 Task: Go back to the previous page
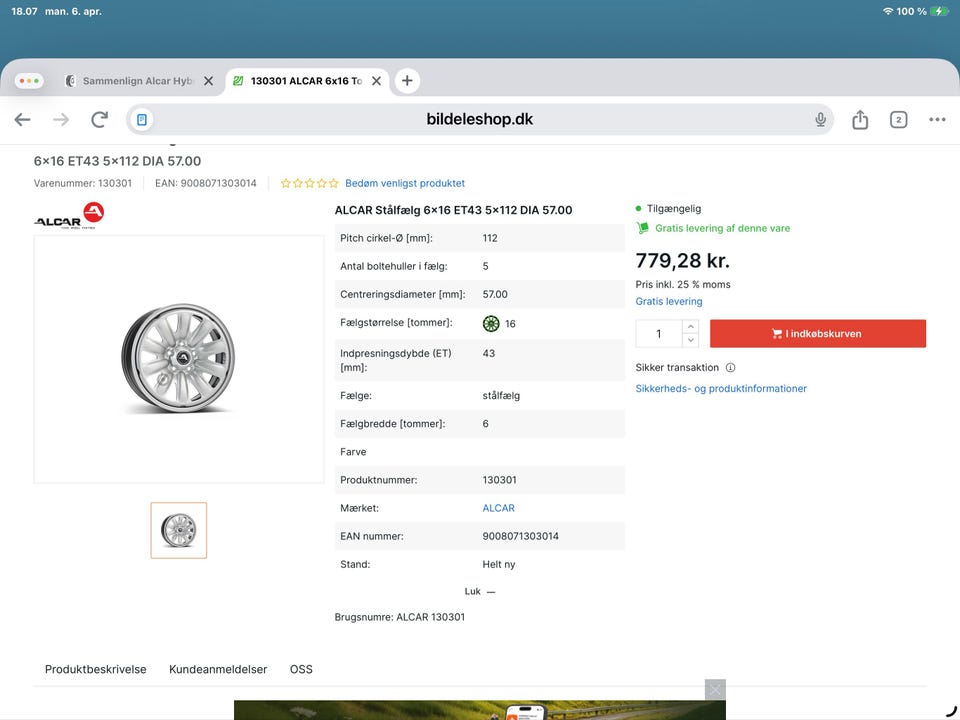(22, 120)
